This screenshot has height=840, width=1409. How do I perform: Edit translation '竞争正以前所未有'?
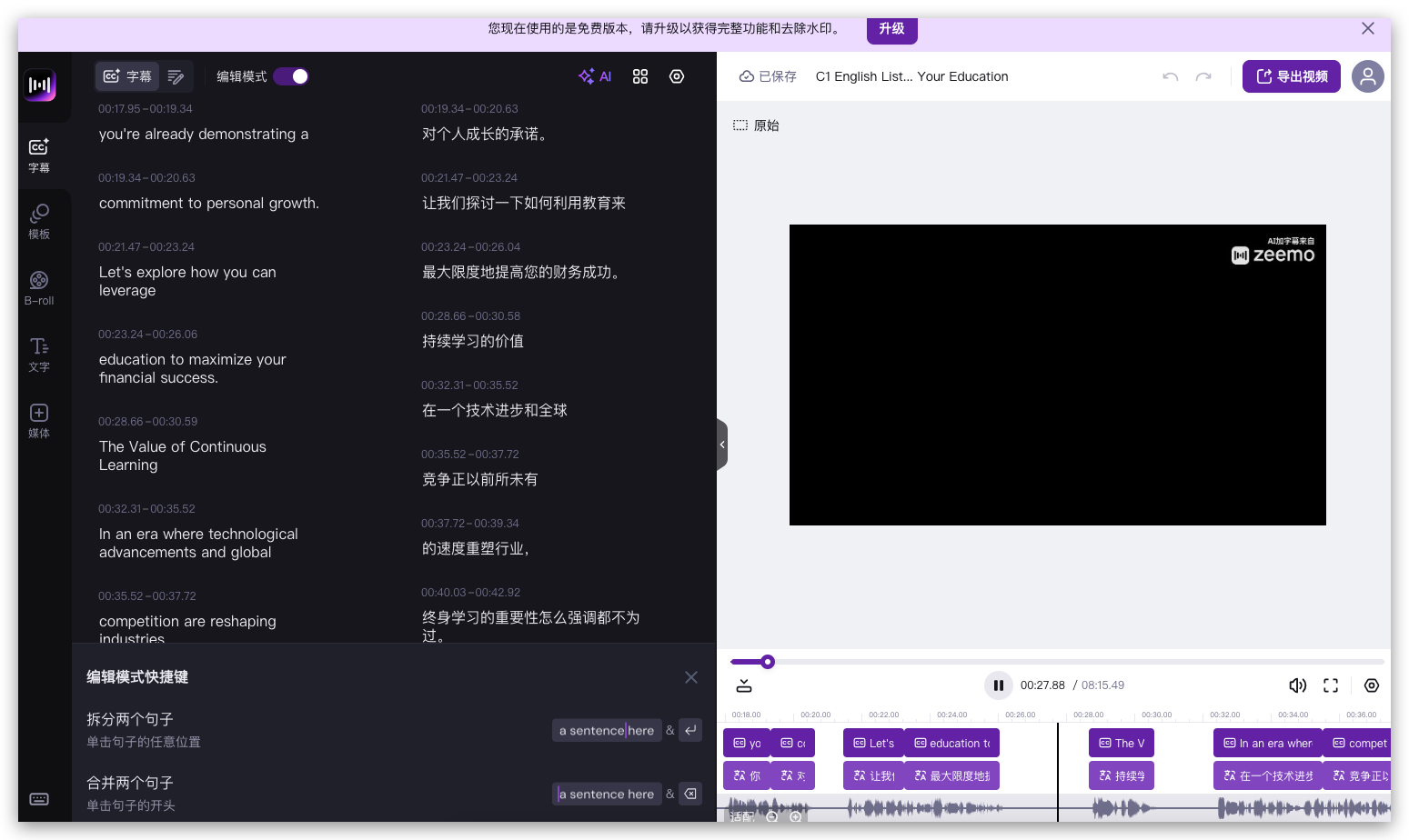(480, 480)
